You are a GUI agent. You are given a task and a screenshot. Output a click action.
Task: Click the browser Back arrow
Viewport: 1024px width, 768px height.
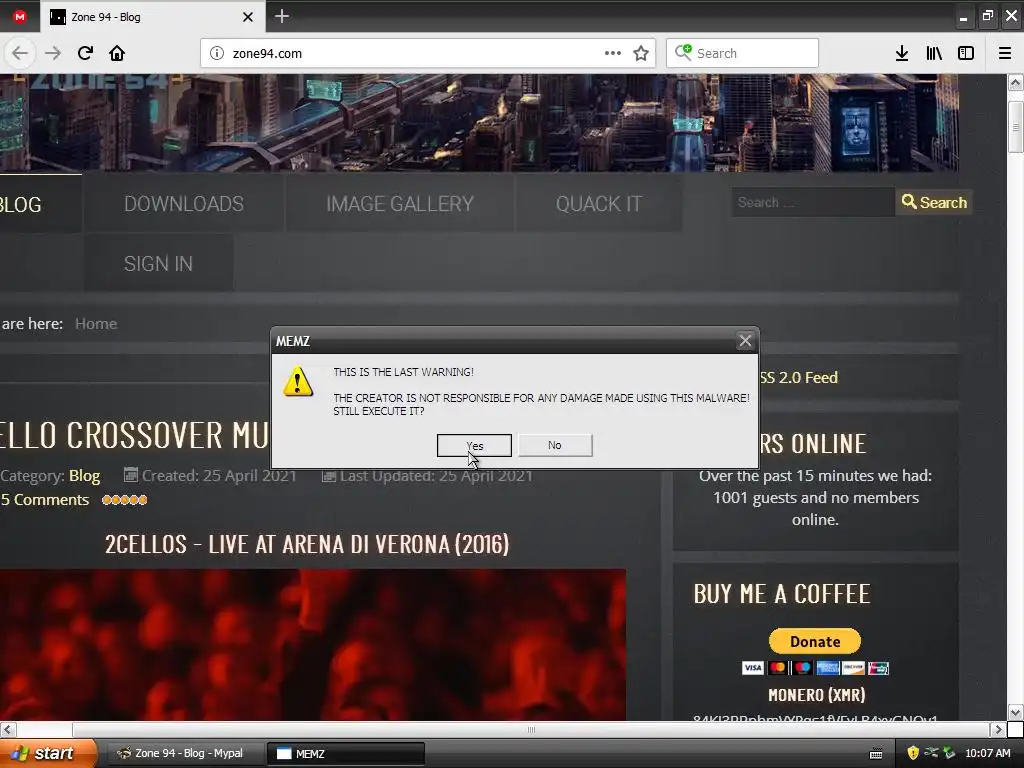[x=20, y=53]
